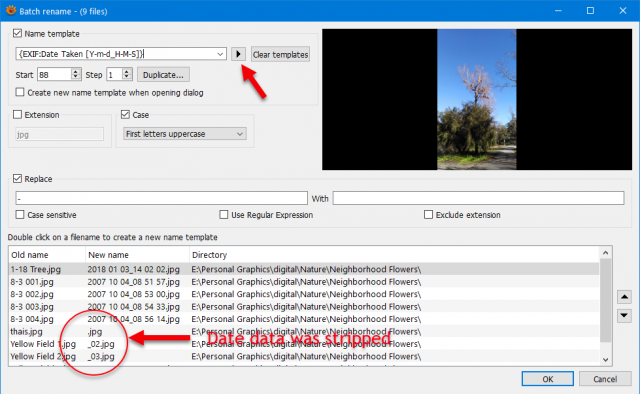Move selected file up with arrow button
Image resolution: width=640 pixels, height=394 pixels.
click(624, 297)
